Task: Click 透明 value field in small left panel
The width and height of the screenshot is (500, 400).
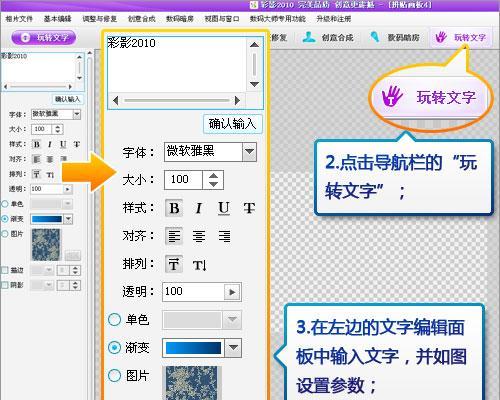Action: [x=47, y=189]
